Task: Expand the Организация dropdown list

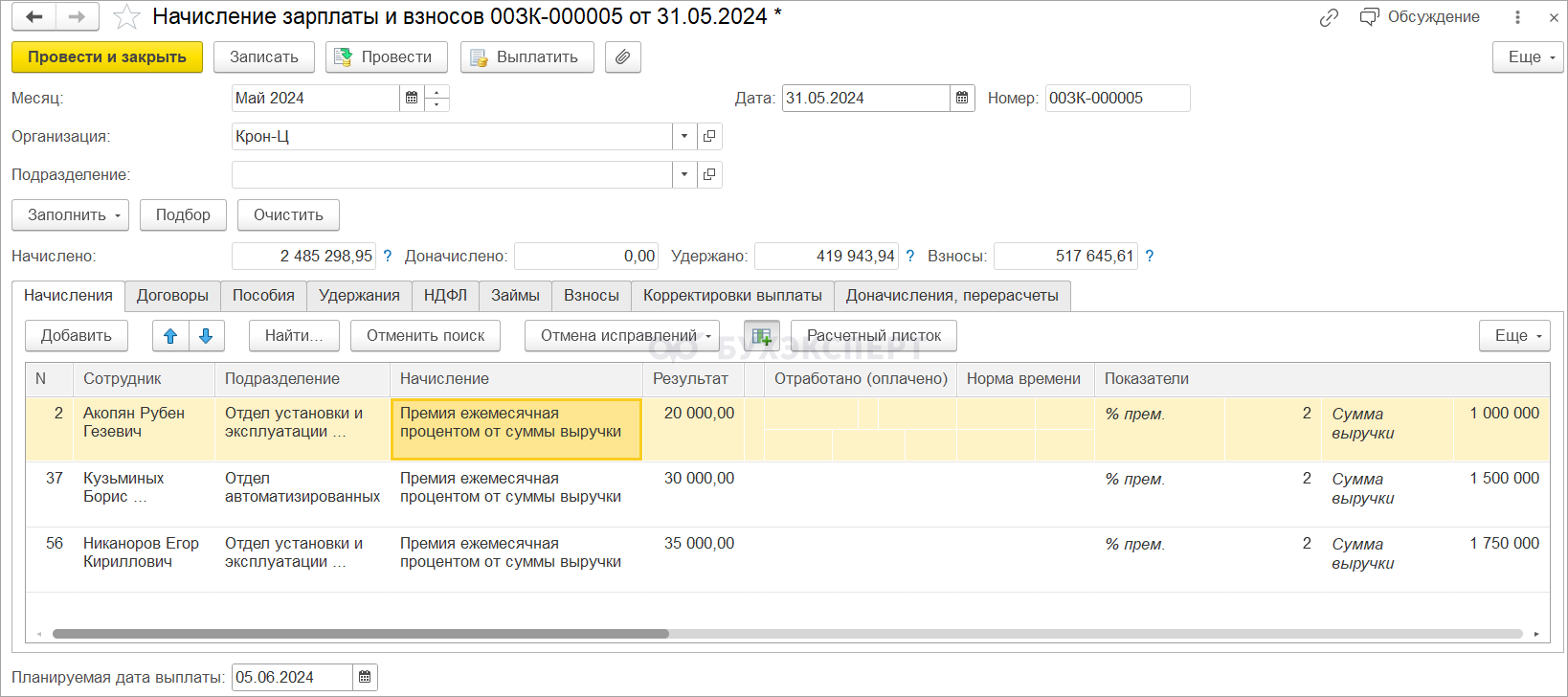Action: click(x=684, y=137)
